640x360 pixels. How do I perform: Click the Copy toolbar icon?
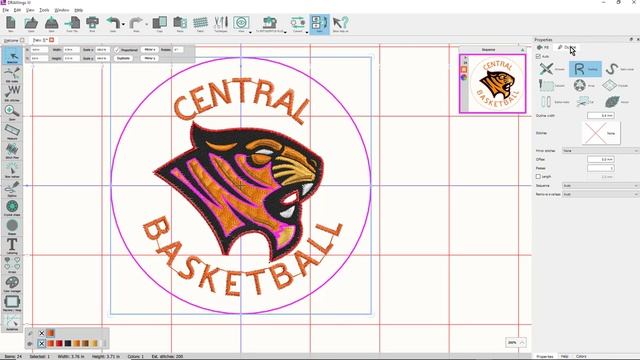point(160,23)
